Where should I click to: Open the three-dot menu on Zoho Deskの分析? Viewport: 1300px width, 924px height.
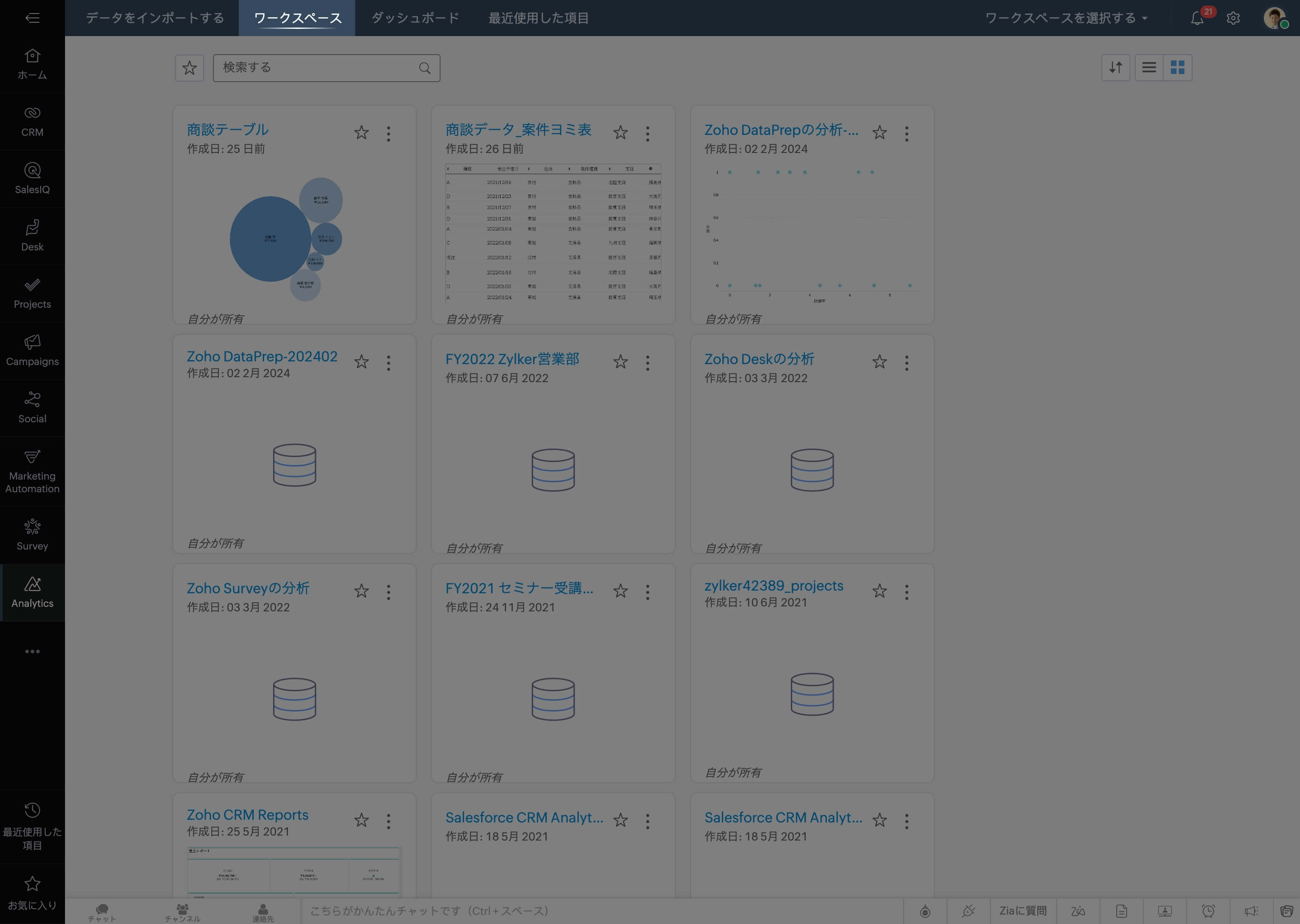[907, 362]
